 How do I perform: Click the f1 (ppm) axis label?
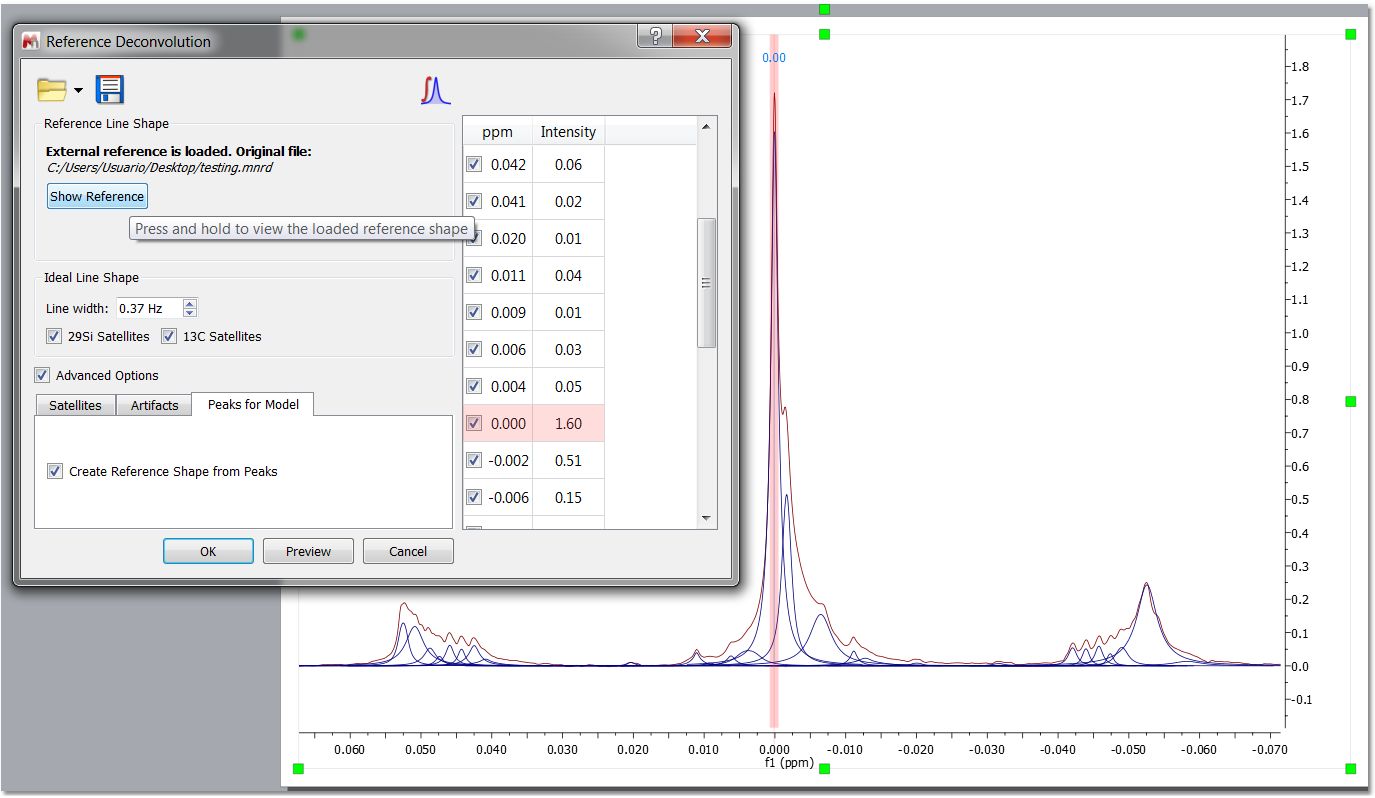click(x=789, y=762)
